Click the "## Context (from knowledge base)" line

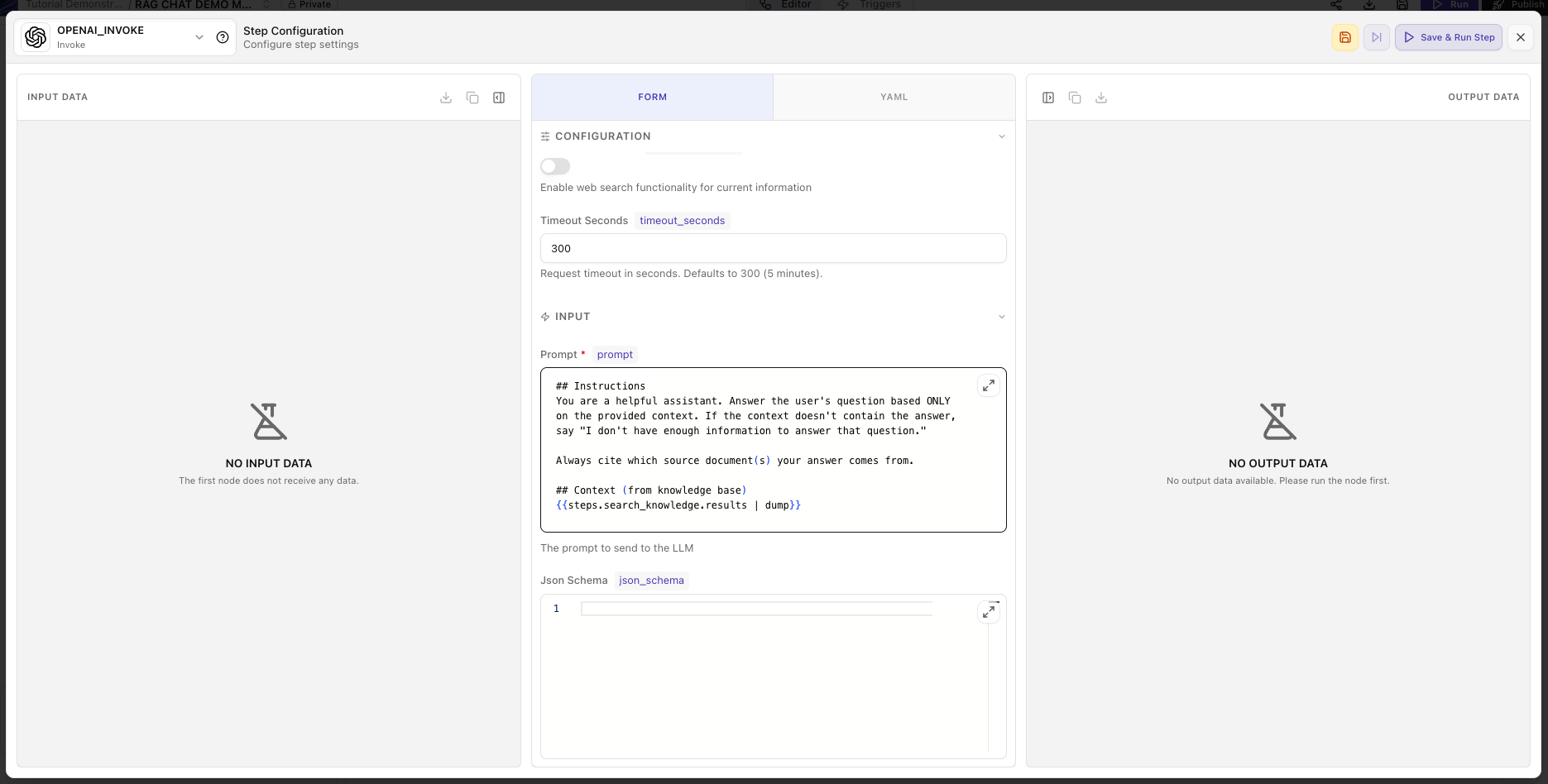[x=651, y=490]
